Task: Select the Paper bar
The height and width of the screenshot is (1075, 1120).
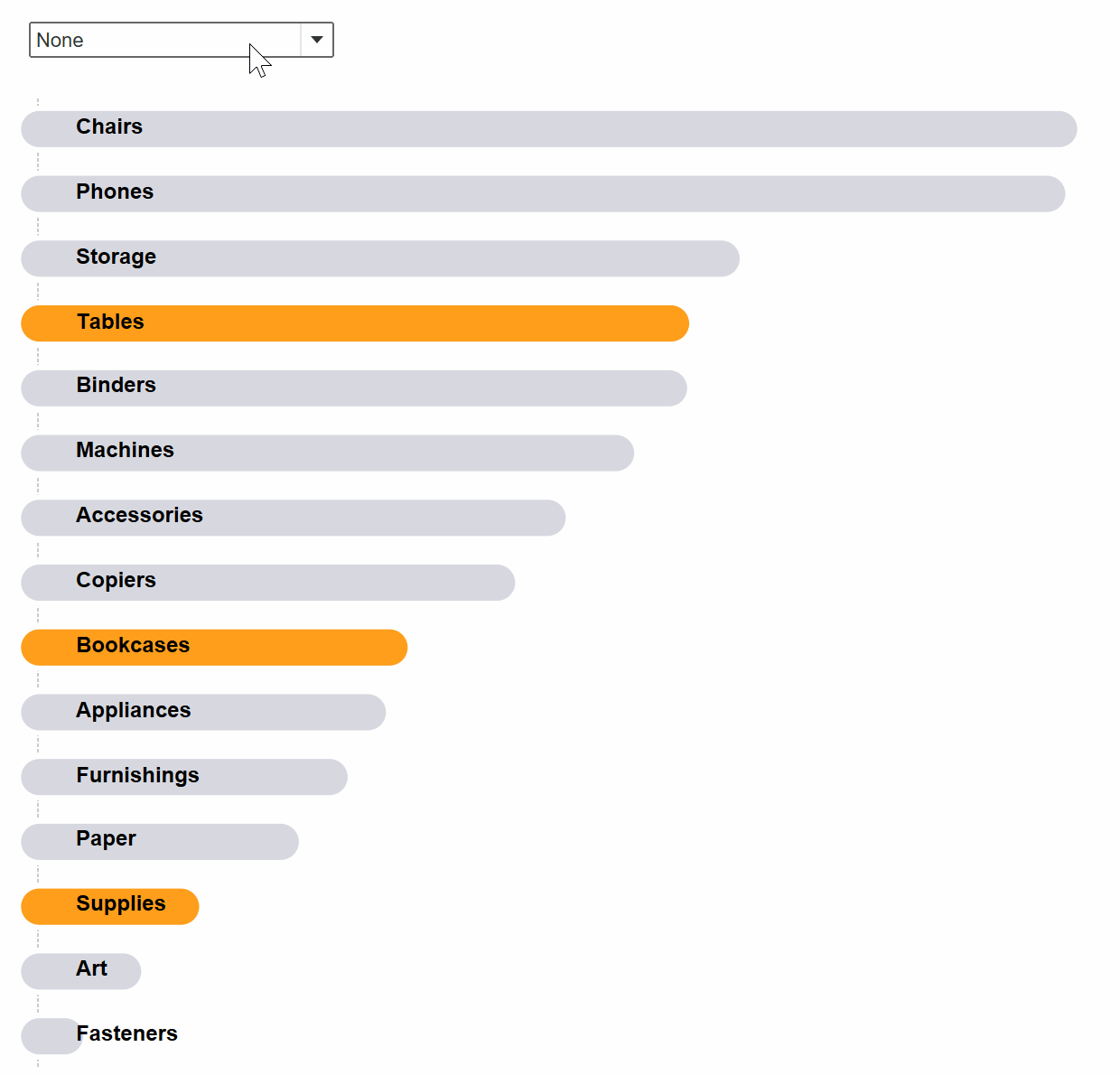Action: point(159,842)
